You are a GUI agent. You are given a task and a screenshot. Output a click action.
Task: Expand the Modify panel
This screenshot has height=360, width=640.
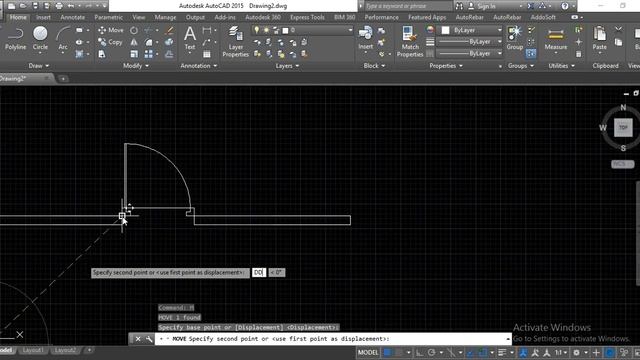pyautogui.click(x=136, y=66)
